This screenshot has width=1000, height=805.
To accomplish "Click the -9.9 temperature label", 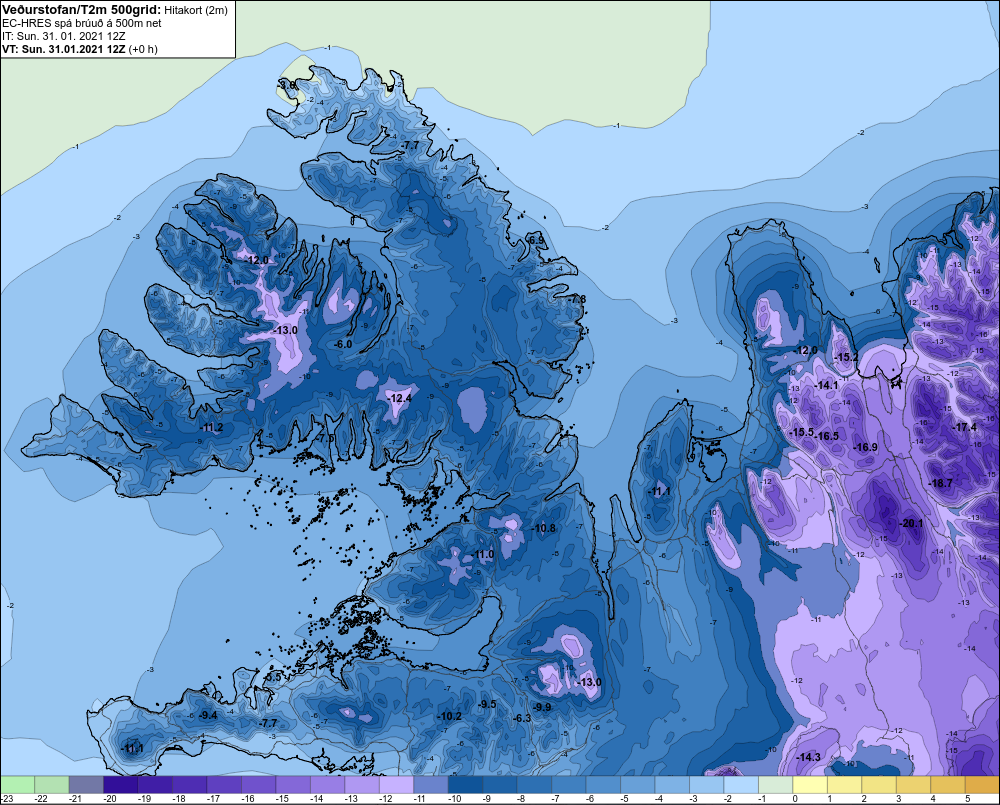I will point(542,707).
